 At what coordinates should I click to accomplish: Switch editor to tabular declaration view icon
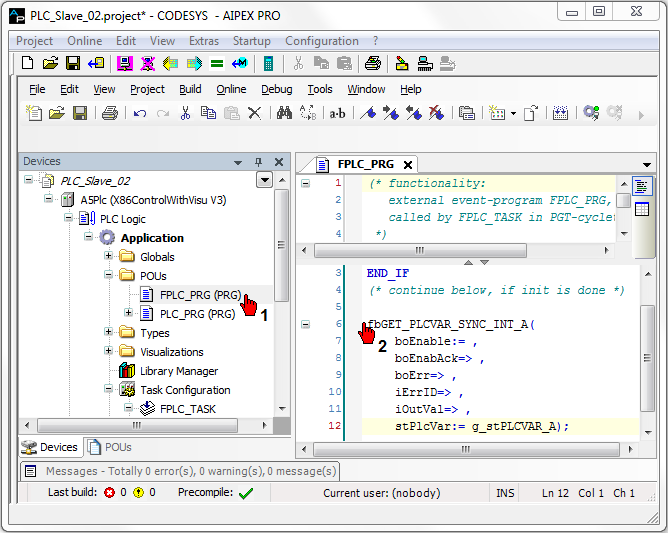point(642,209)
